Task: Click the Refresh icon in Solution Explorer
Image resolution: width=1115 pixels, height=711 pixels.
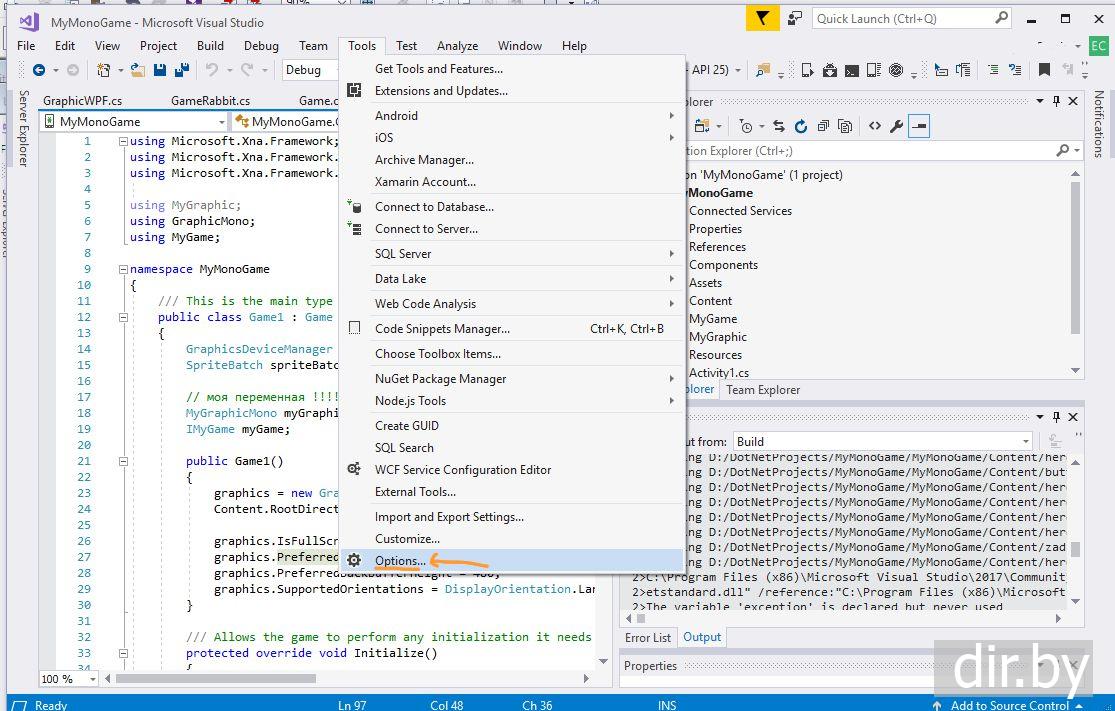Action: point(800,126)
